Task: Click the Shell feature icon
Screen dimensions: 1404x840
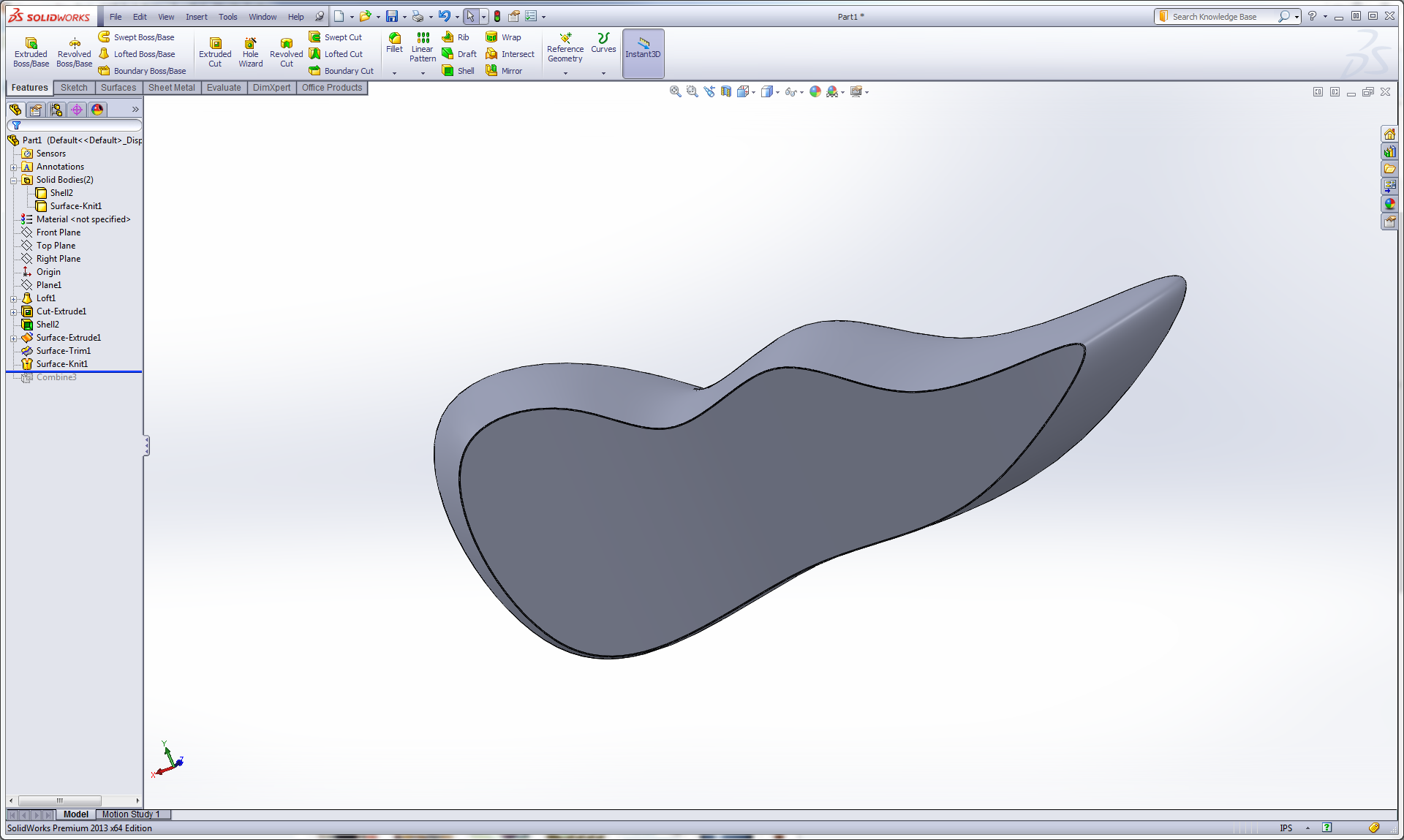Action: pos(448,71)
